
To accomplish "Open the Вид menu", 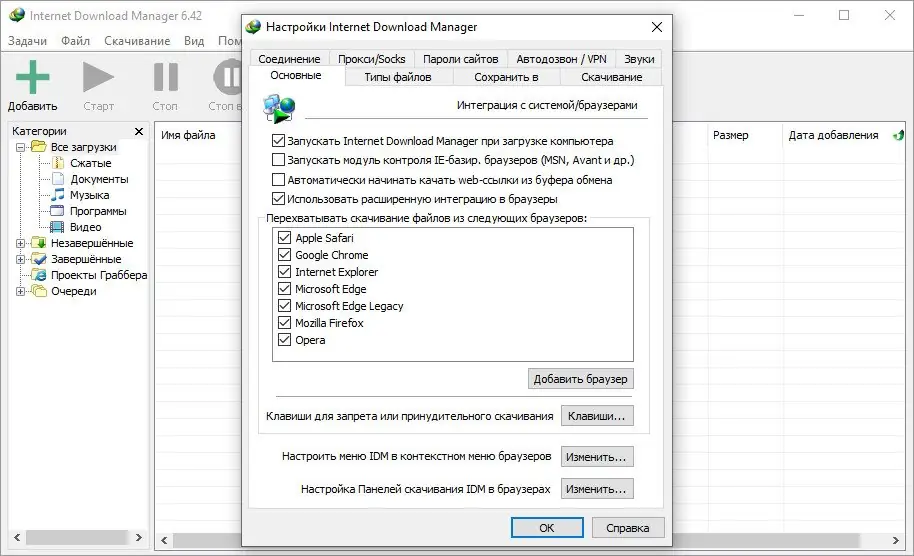I will point(194,41).
